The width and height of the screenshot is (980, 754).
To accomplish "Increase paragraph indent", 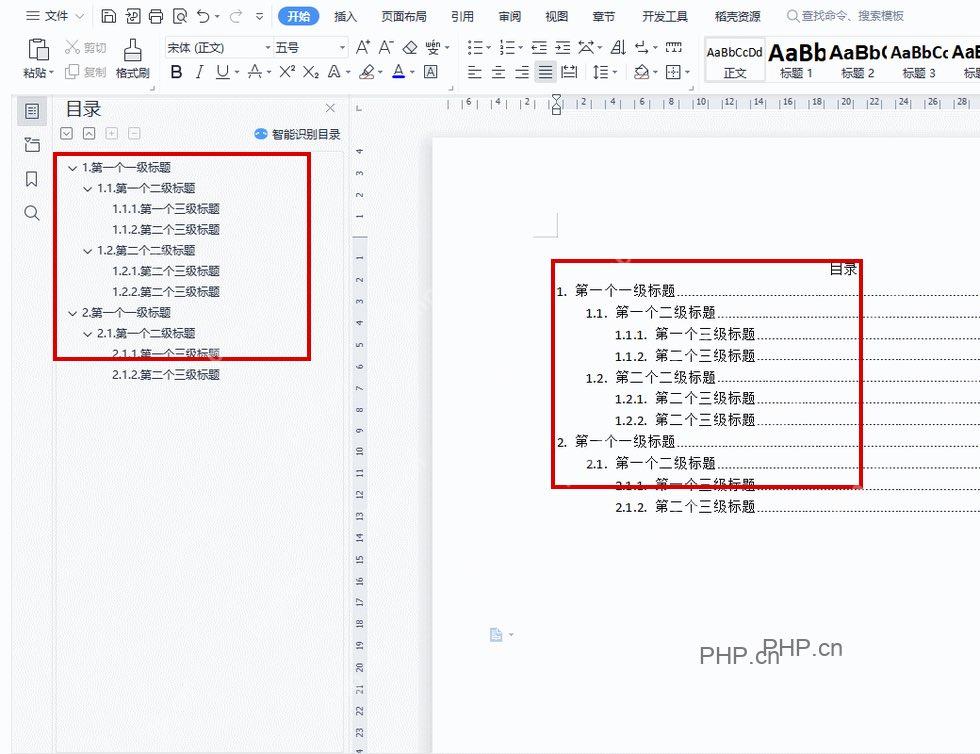I will [x=562, y=47].
